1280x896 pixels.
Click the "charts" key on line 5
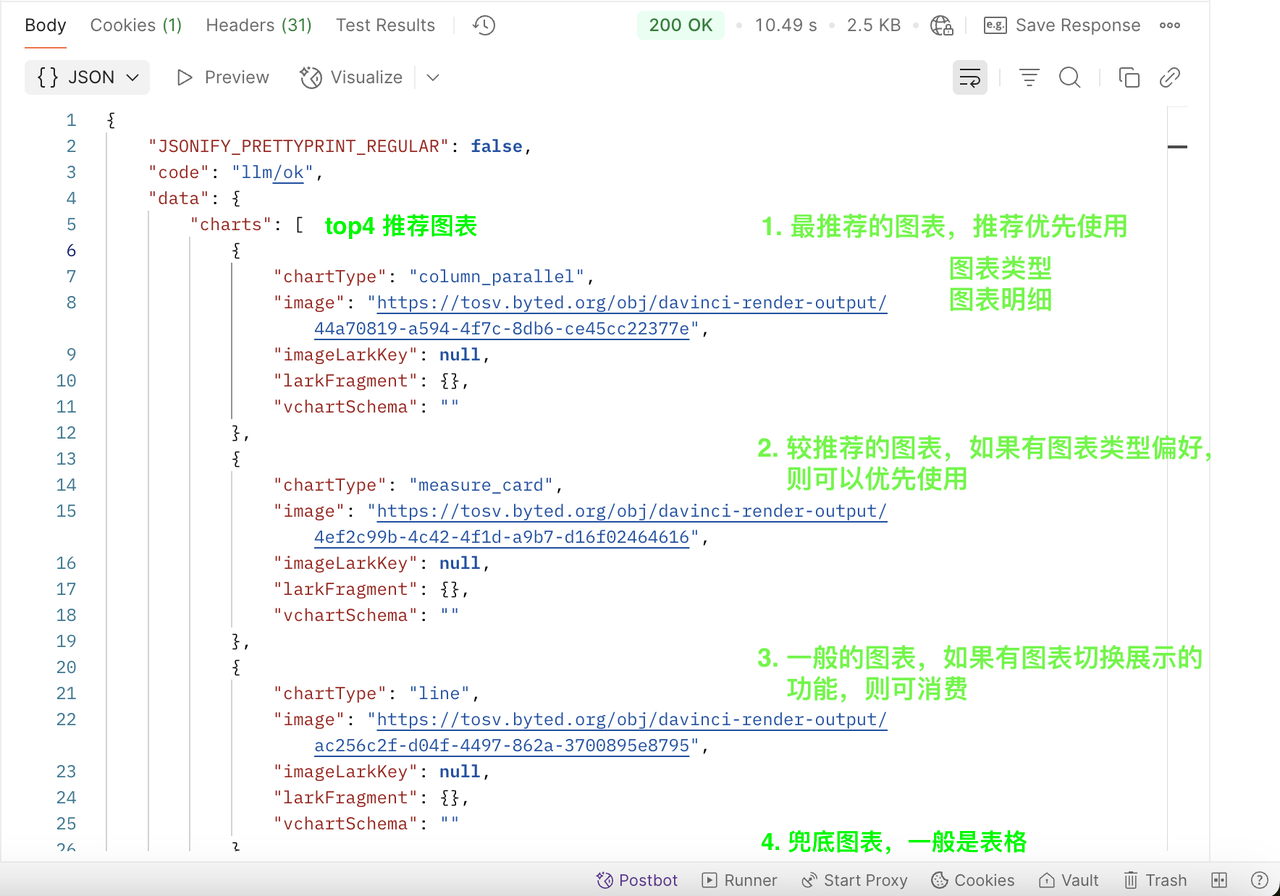(x=231, y=224)
